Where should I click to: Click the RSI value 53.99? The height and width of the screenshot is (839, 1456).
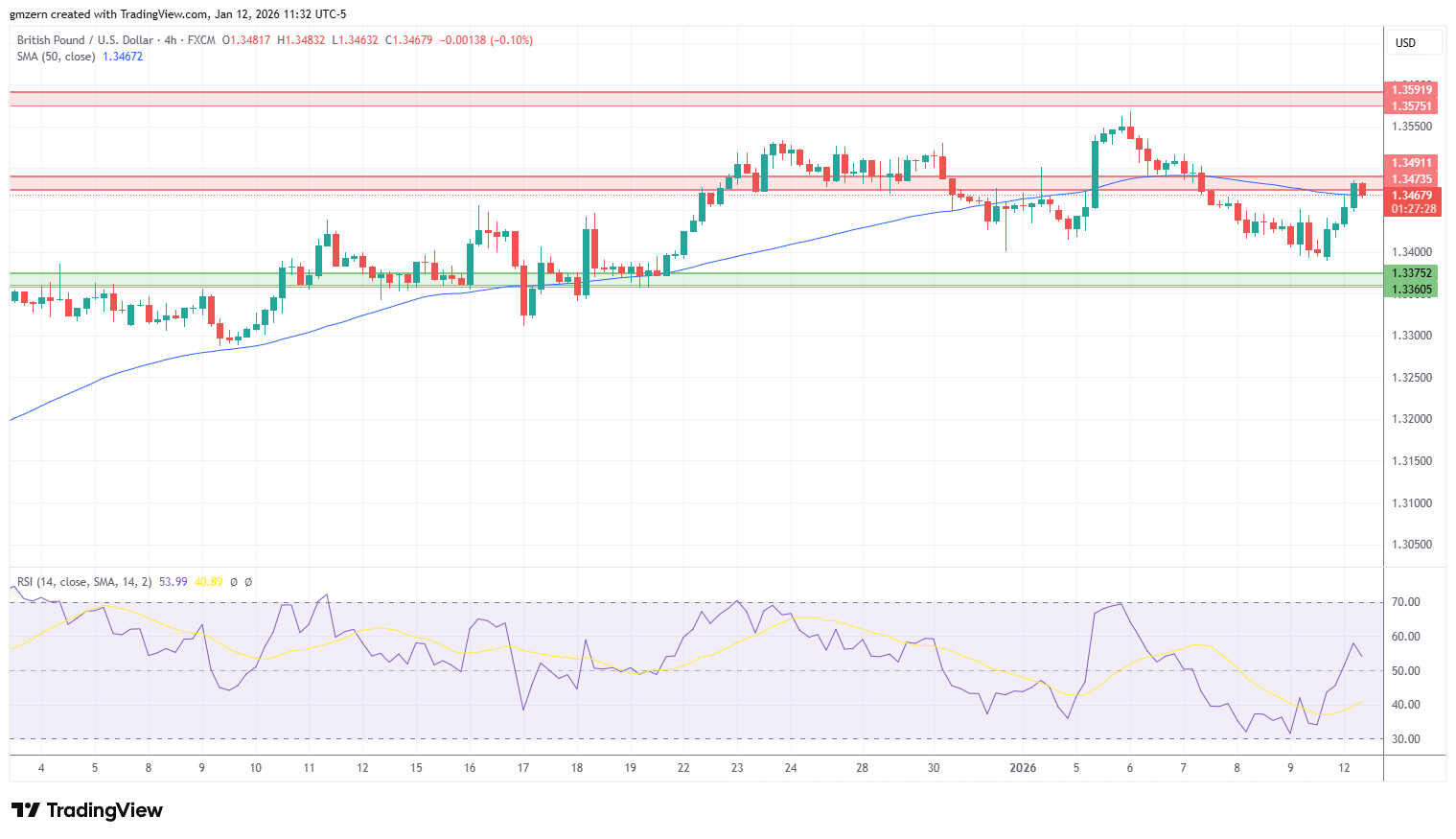click(x=173, y=582)
